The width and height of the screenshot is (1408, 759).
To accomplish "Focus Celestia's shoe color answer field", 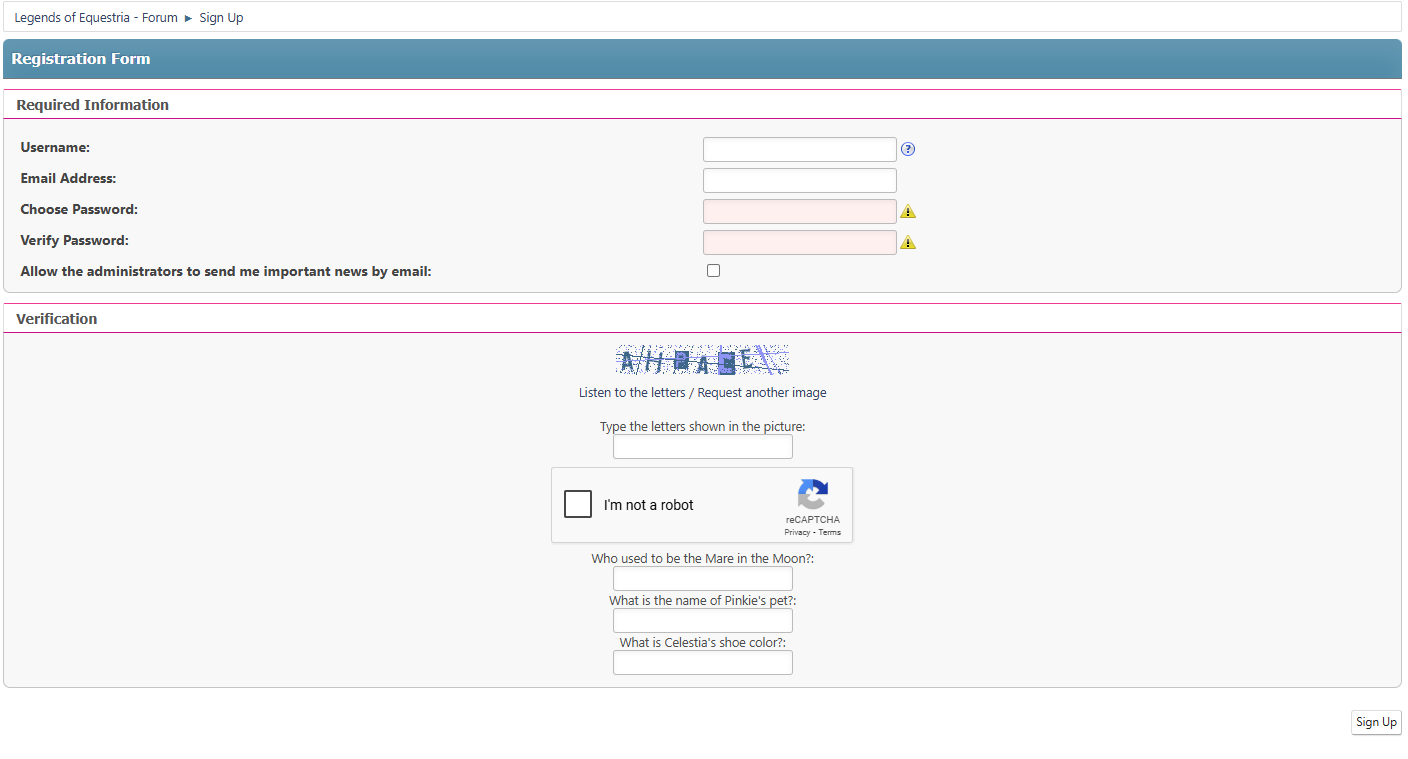I will tap(703, 662).
